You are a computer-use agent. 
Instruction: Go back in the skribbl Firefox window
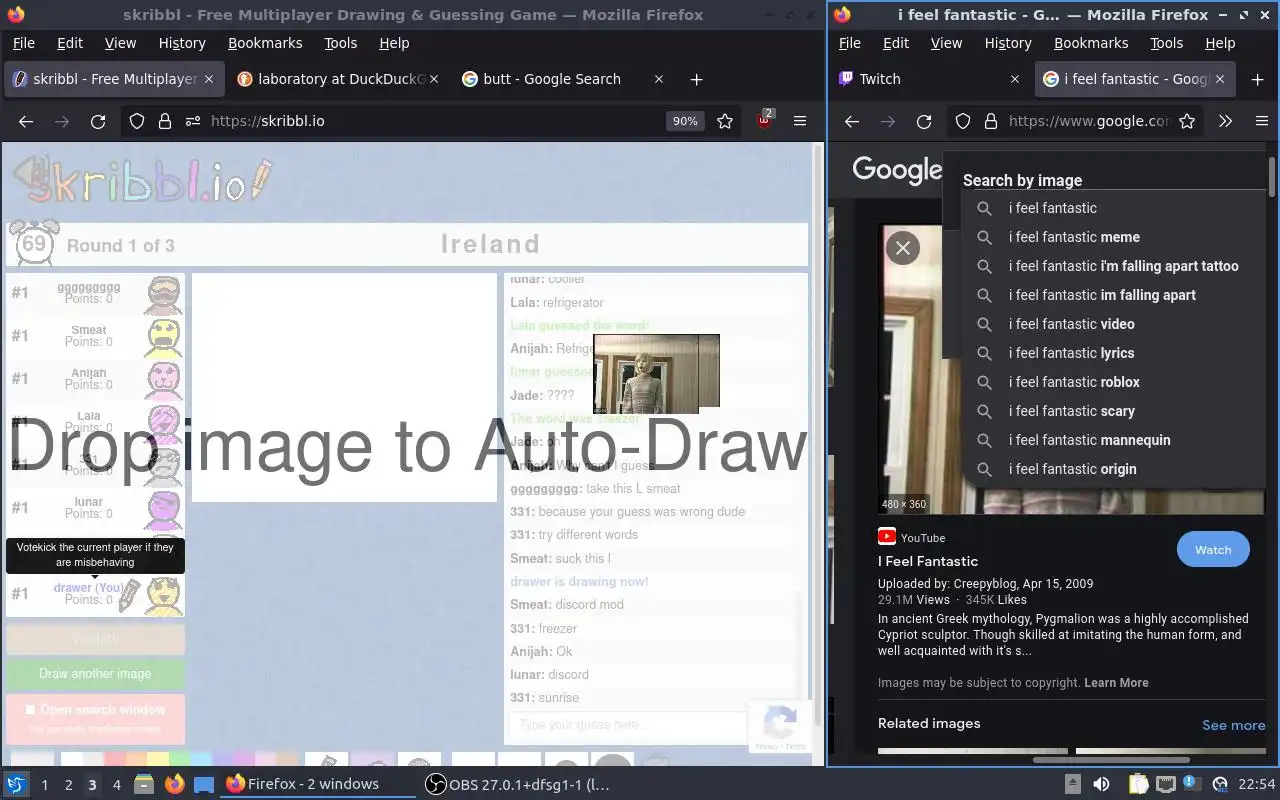point(26,121)
